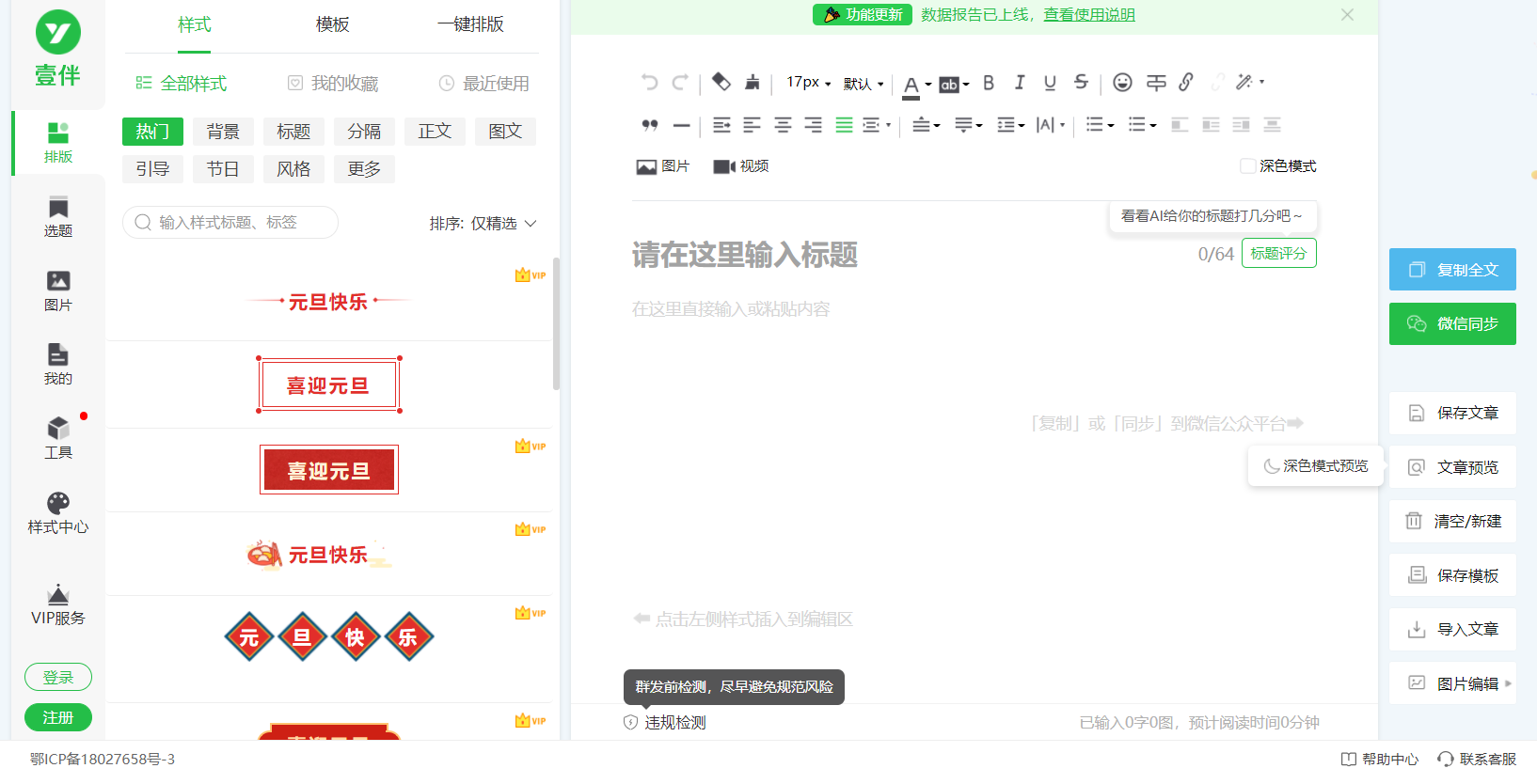Image resolution: width=1537 pixels, height=784 pixels.
Task: Select the eraser clear-format tool
Action: click(721, 82)
